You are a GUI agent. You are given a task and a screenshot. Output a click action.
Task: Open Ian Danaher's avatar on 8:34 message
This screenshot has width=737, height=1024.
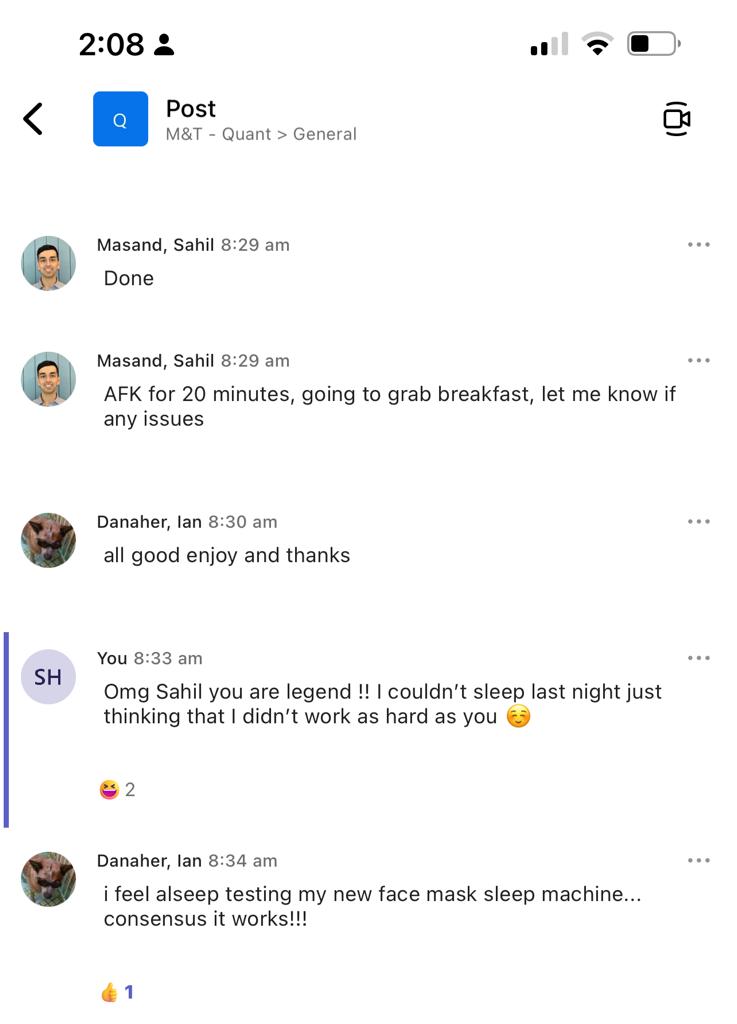pos(48,879)
